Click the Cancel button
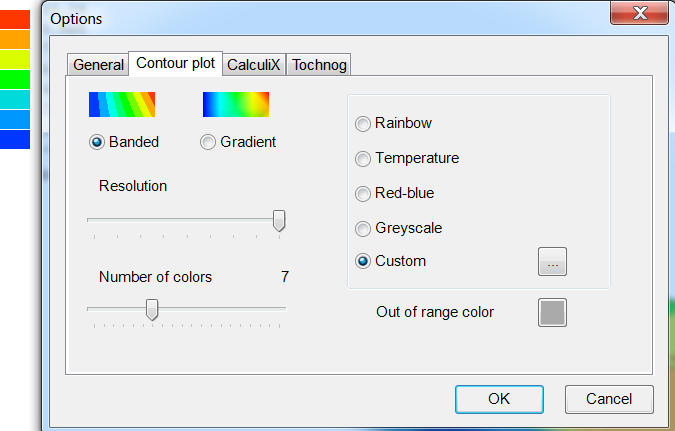Viewport: 675px width, 431px height. click(x=609, y=399)
